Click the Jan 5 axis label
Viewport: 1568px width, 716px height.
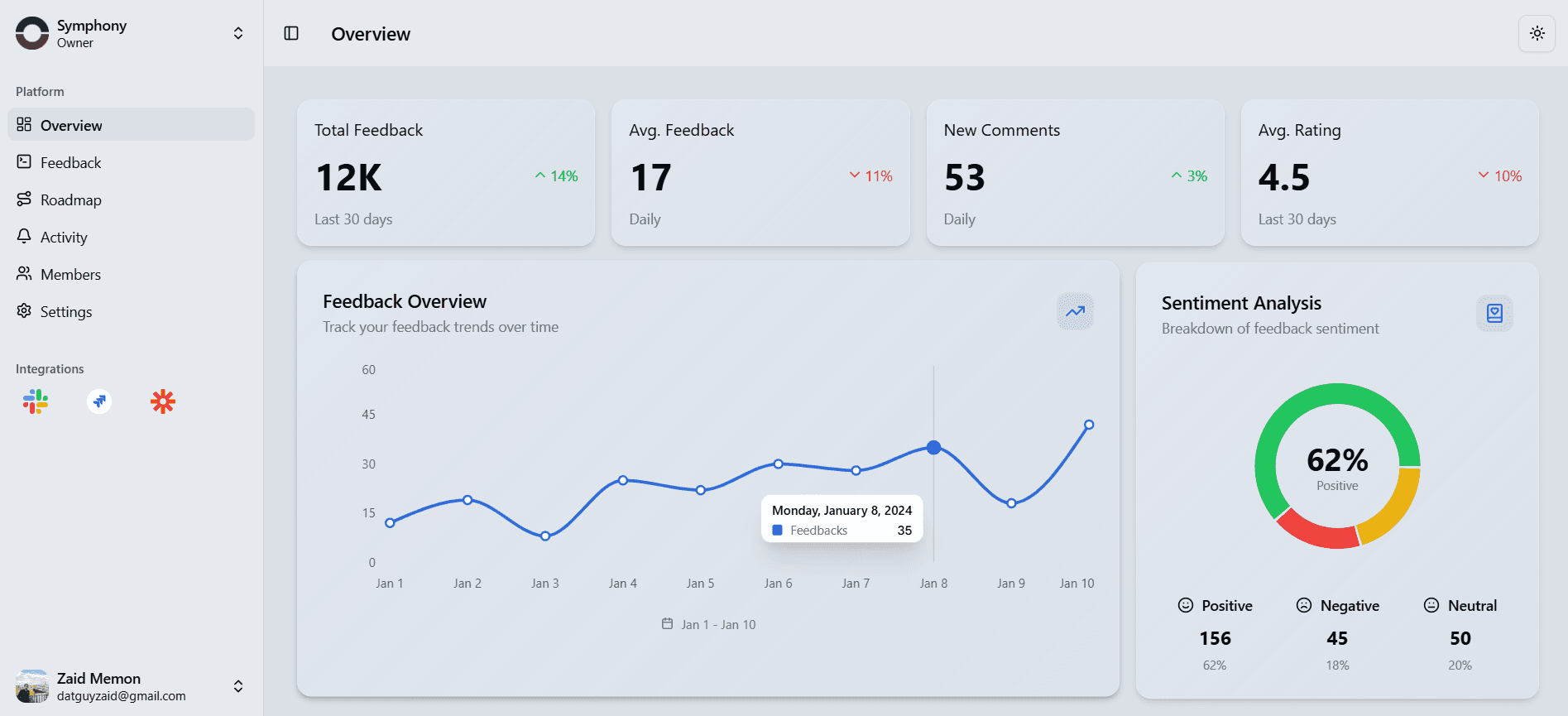click(700, 584)
